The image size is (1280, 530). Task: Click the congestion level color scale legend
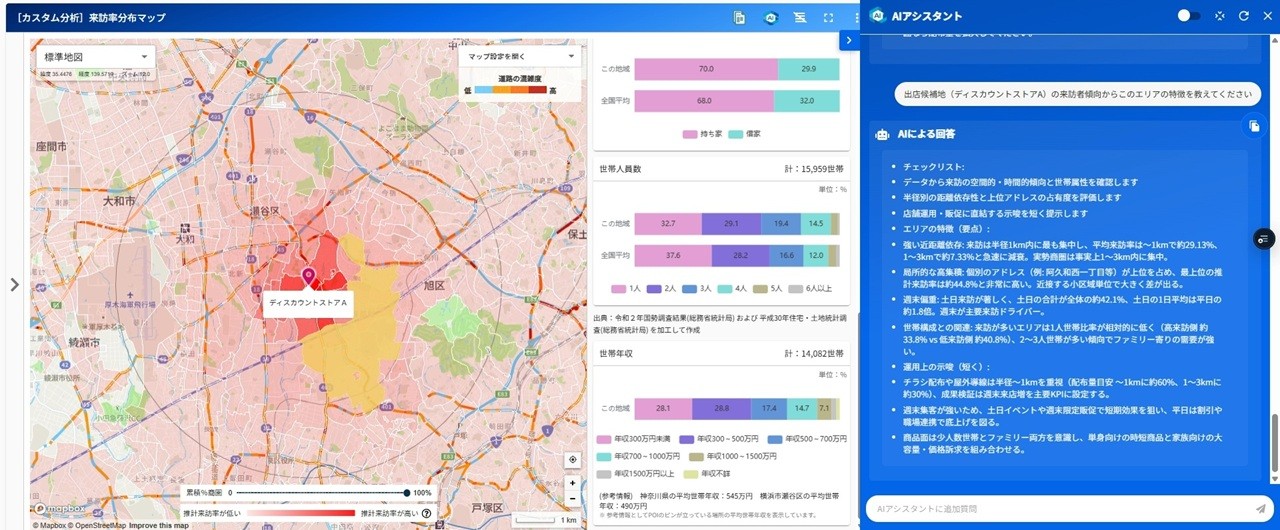click(511, 90)
